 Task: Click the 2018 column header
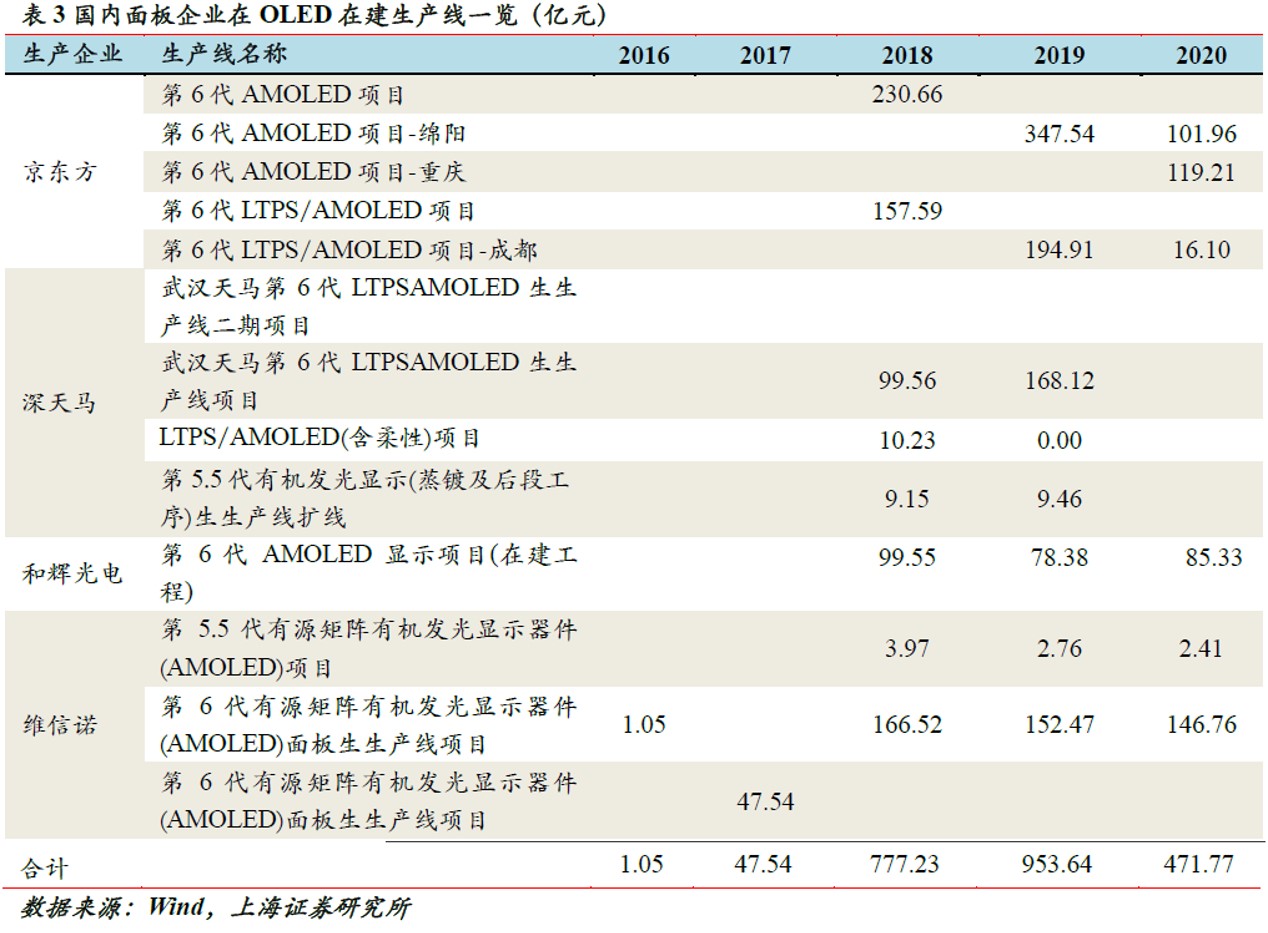(x=907, y=55)
